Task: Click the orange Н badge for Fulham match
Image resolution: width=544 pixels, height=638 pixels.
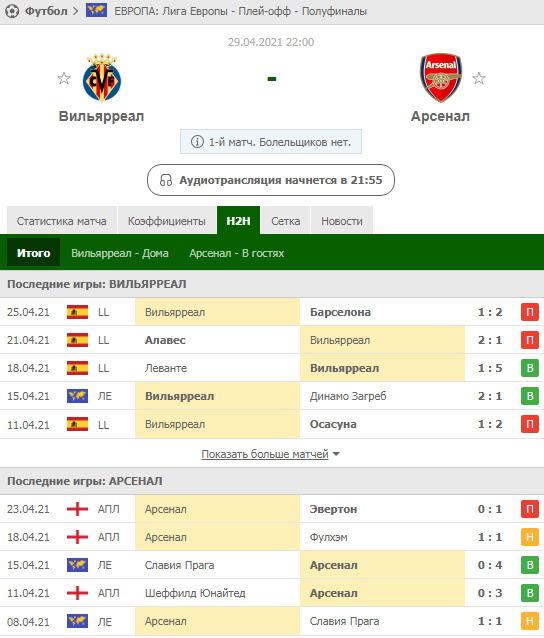Action: pos(530,537)
